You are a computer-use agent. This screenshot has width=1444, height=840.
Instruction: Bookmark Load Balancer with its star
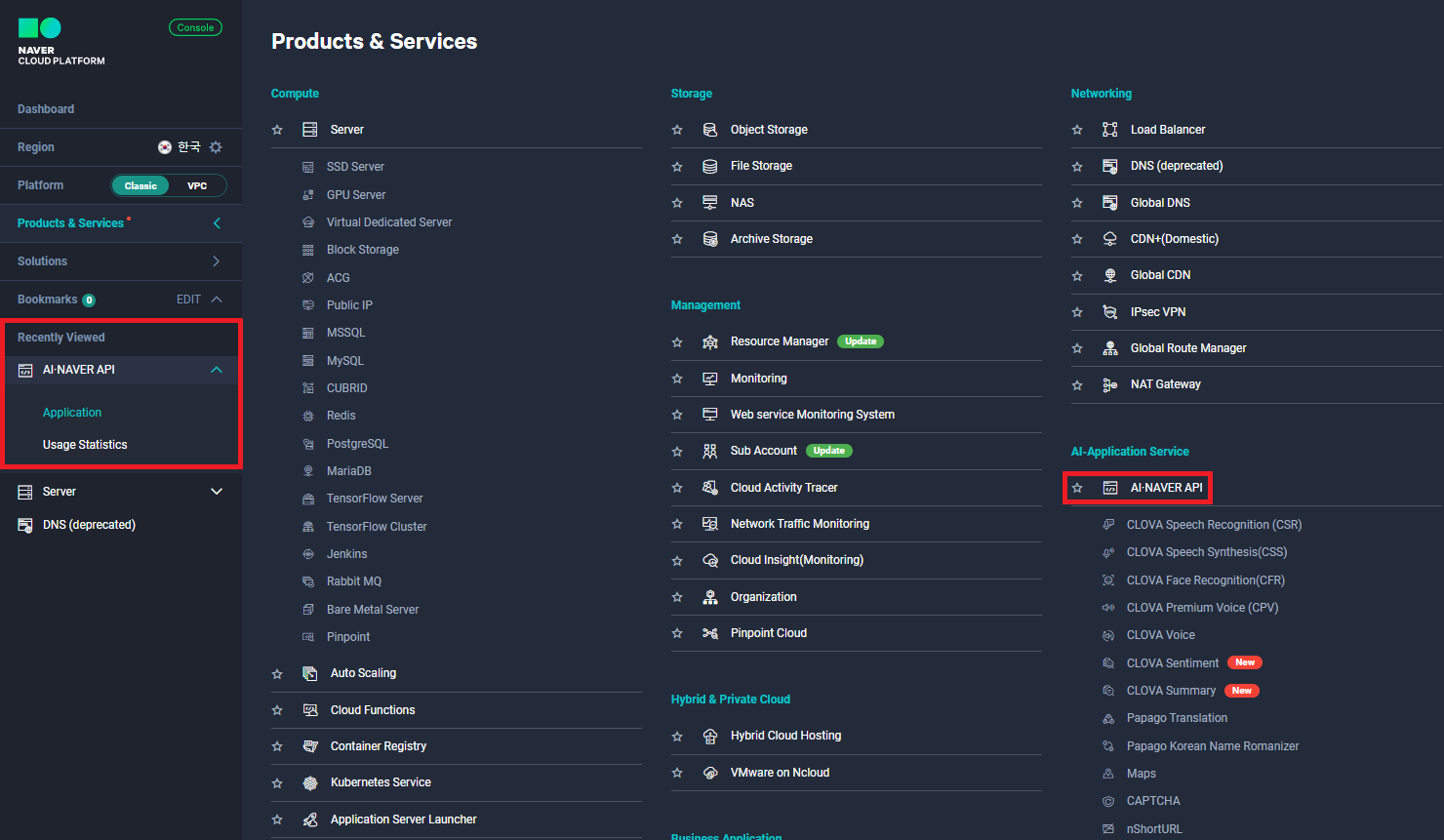[1077, 130]
